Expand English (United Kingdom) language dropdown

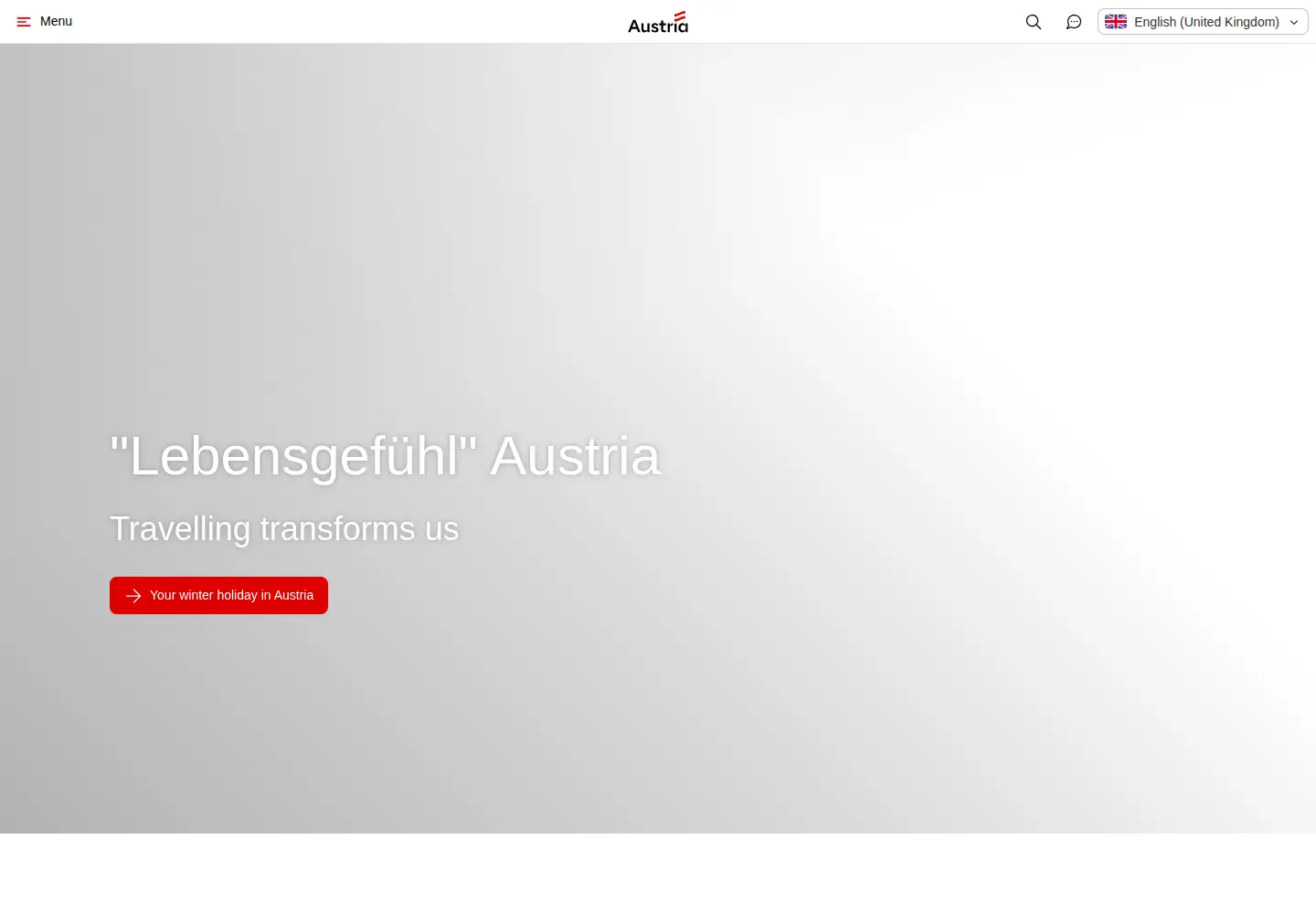[1203, 22]
